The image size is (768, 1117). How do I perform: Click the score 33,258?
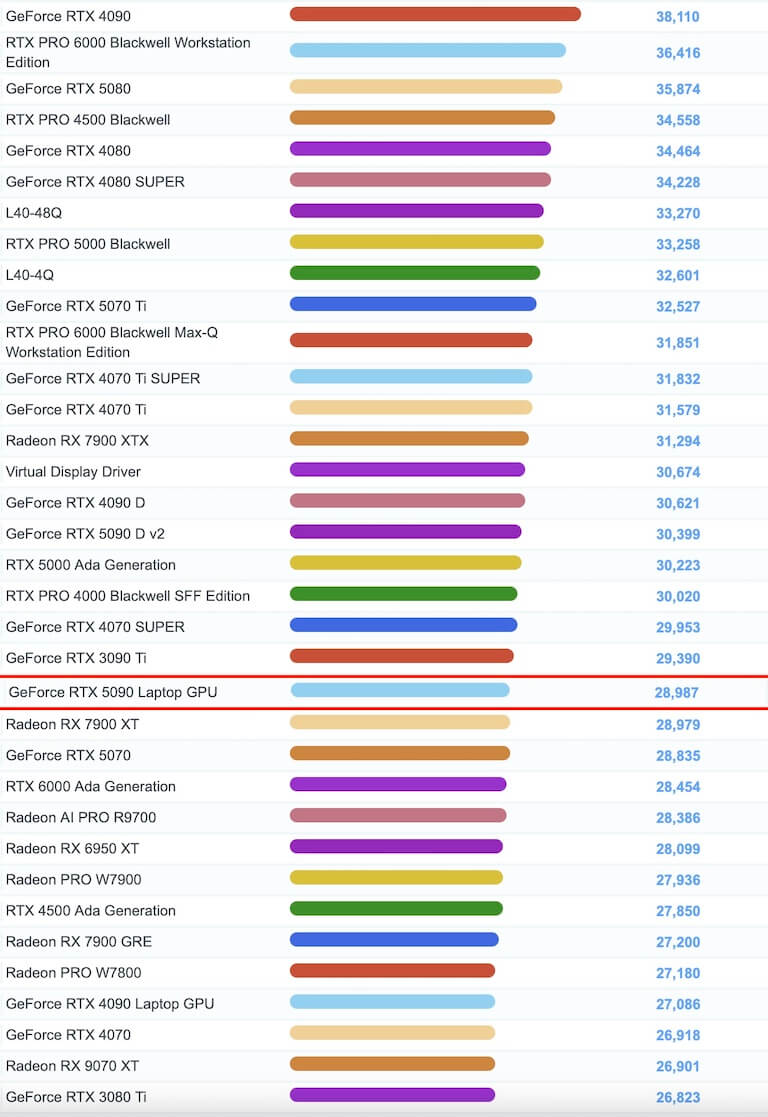678,244
